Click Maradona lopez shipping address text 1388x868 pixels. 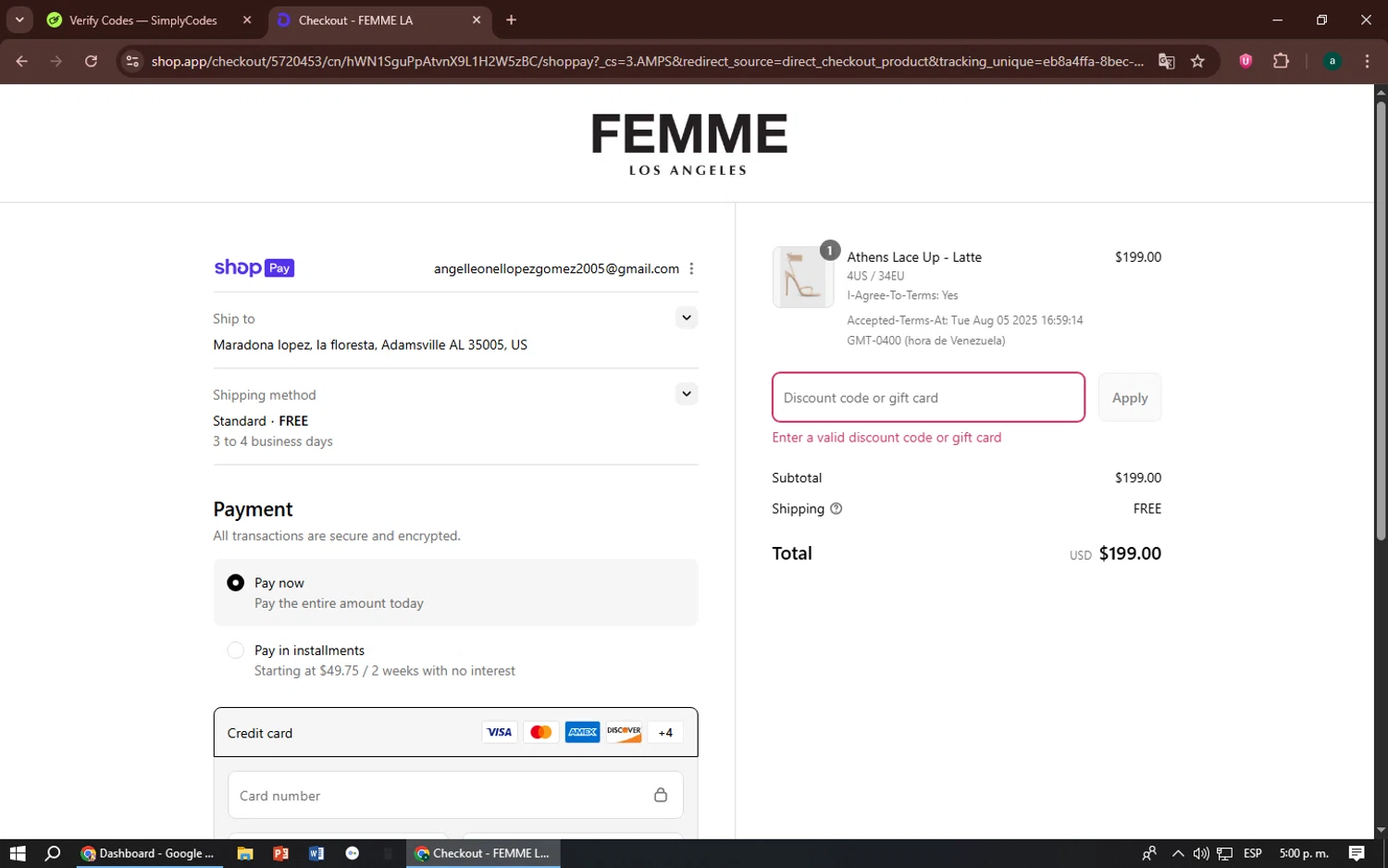[x=370, y=344]
